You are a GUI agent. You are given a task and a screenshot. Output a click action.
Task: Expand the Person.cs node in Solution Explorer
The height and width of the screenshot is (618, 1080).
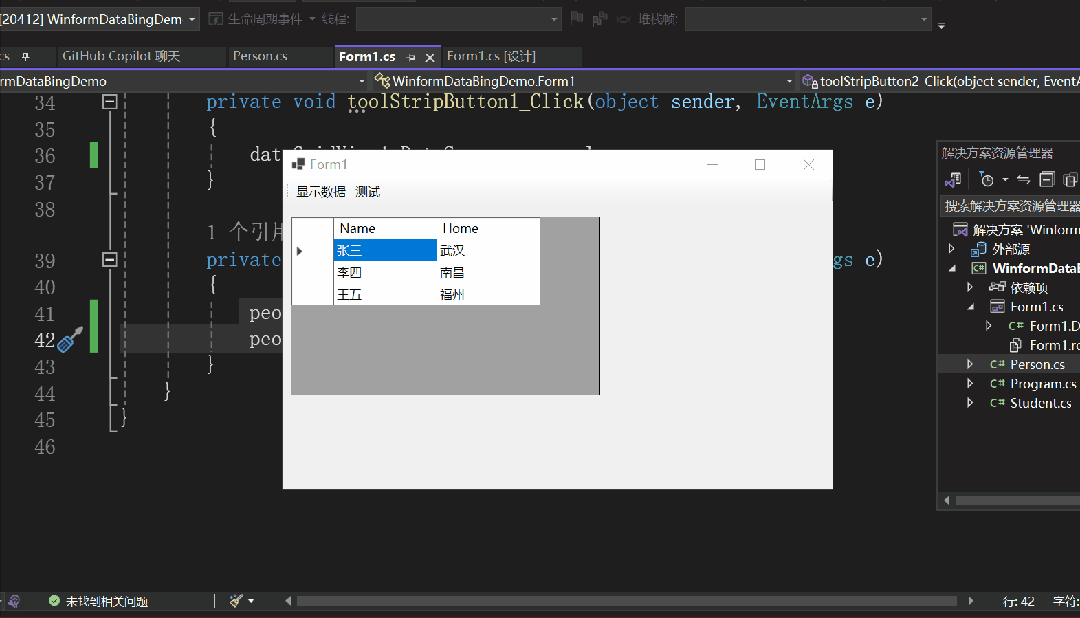click(x=969, y=364)
